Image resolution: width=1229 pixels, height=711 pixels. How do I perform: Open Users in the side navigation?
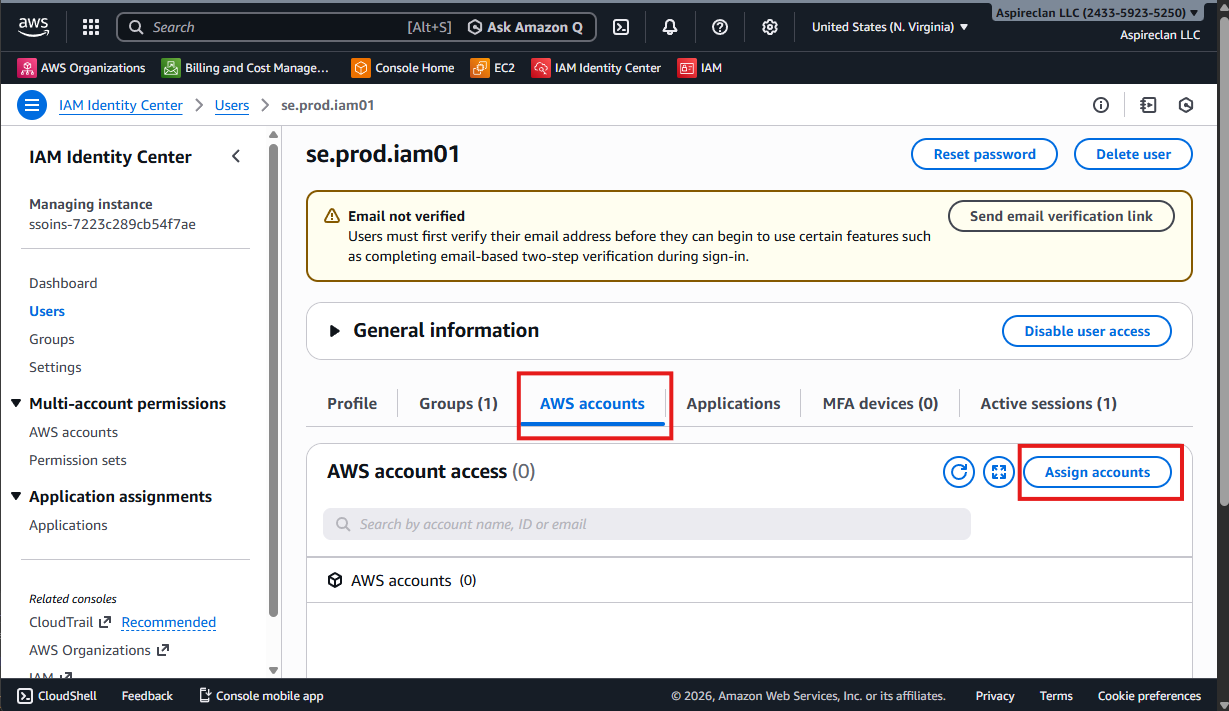pos(47,311)
